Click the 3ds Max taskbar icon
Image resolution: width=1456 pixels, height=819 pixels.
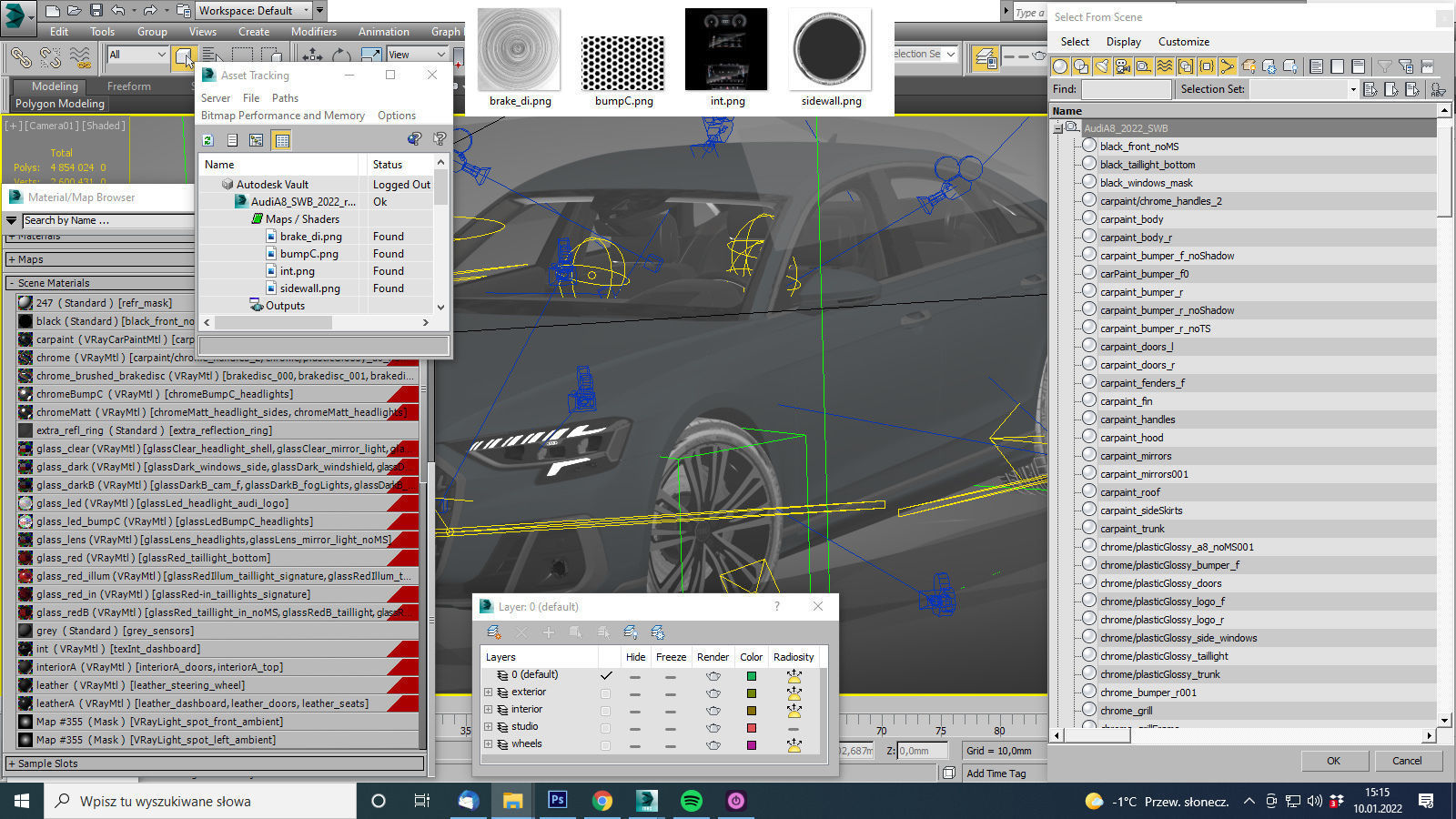coord(646,801)
